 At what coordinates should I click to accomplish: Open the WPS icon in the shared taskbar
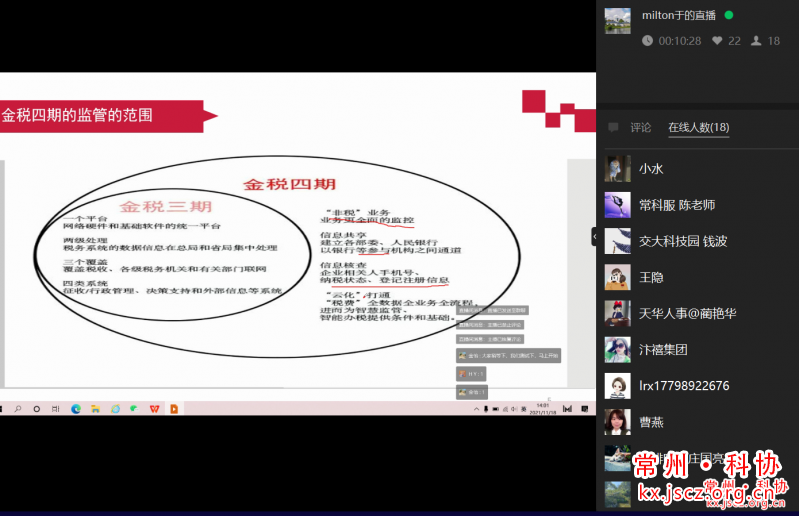pyautogui.click(x=154, y=409)
